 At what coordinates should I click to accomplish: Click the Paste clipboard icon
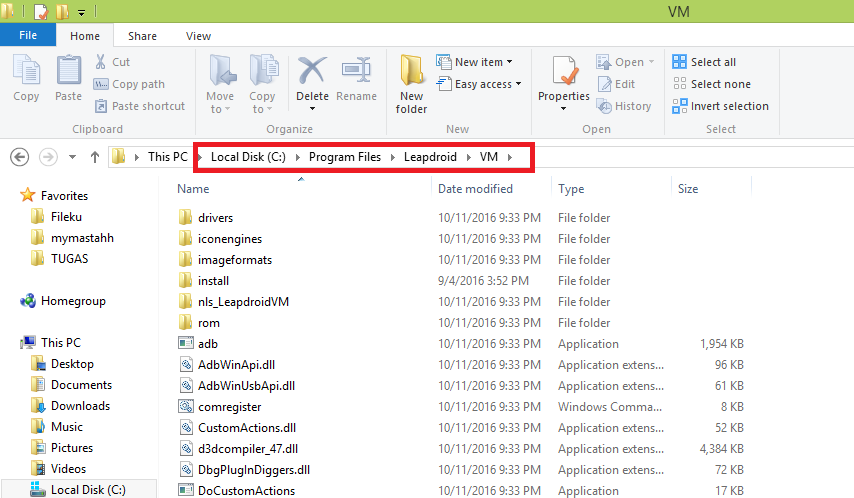69,70
